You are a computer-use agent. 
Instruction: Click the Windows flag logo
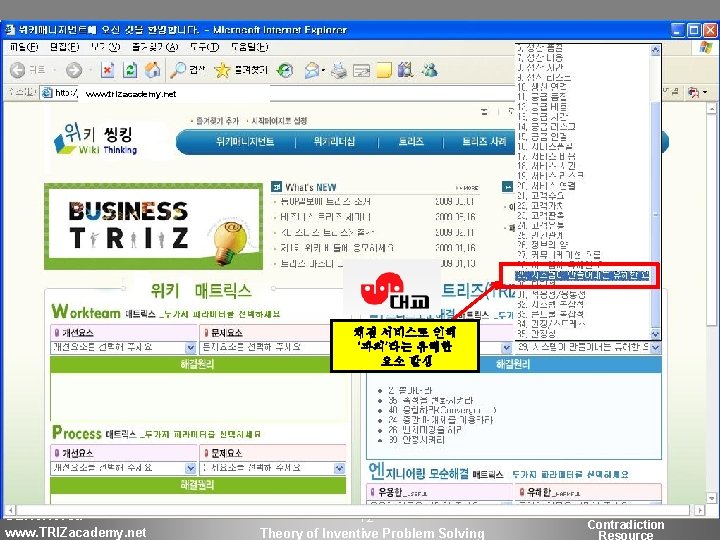coord(707,47)
